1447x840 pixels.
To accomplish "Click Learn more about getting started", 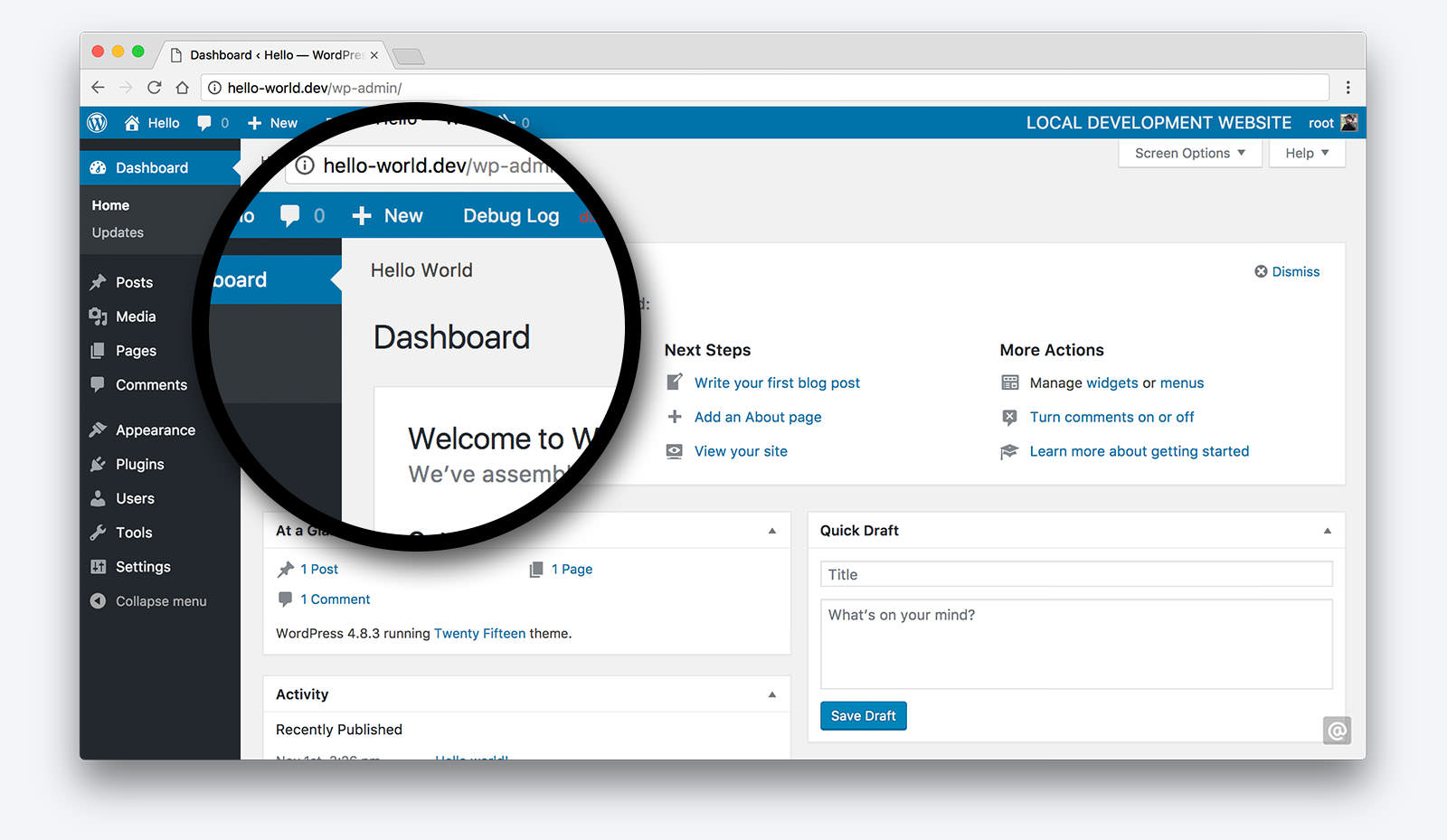I will pyautogui.click(x=1140, y=451).
